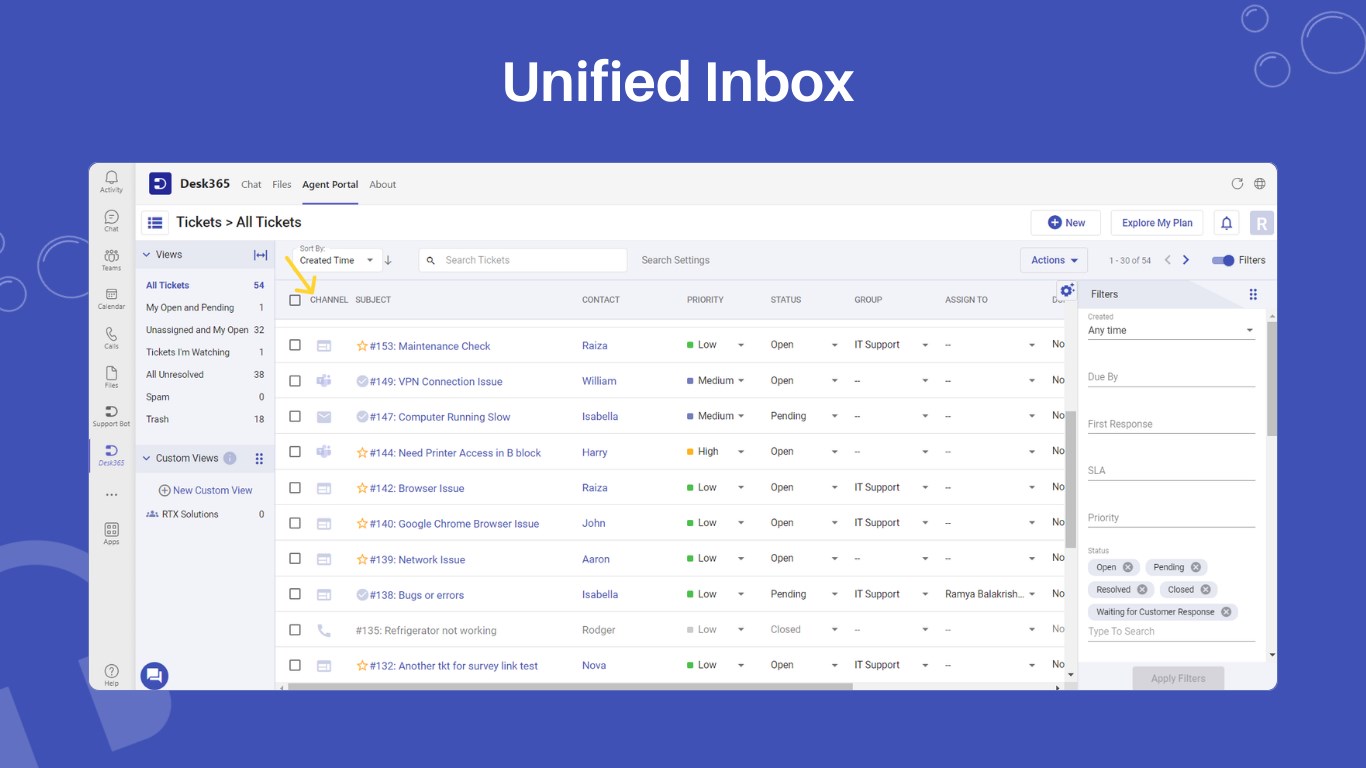Open Search Settings link

pyautogui.click(x=676, y=260)
